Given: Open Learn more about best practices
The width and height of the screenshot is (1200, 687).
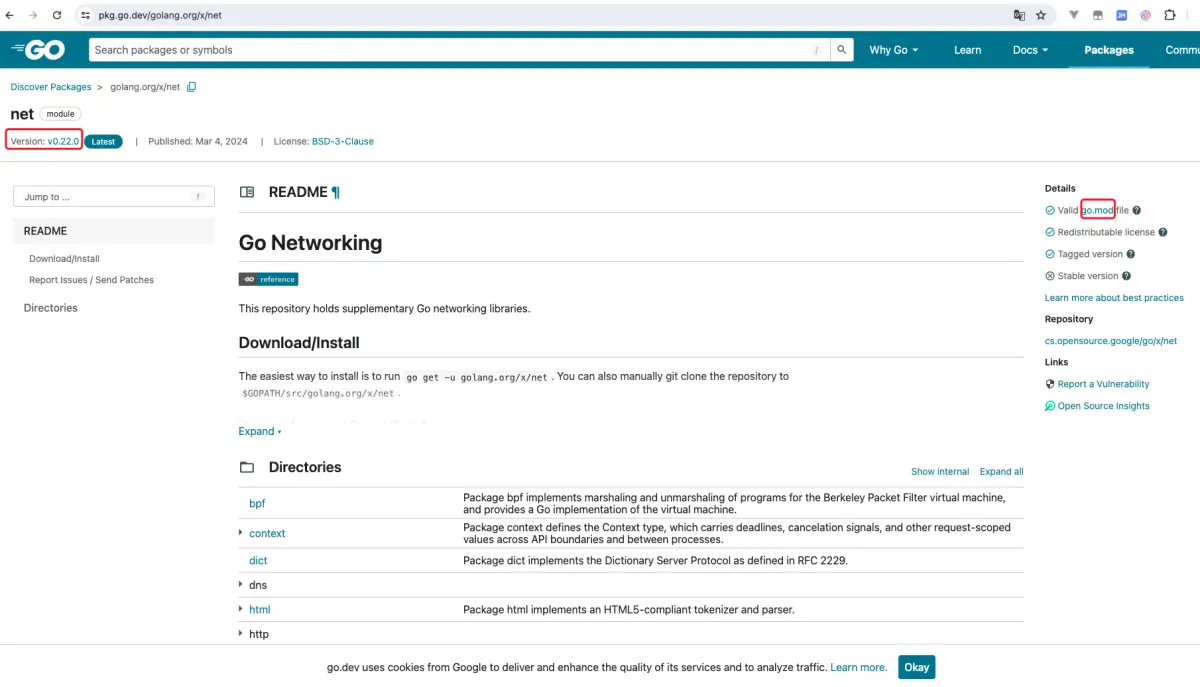Looking at the screenshot, I should point(1114,298).
